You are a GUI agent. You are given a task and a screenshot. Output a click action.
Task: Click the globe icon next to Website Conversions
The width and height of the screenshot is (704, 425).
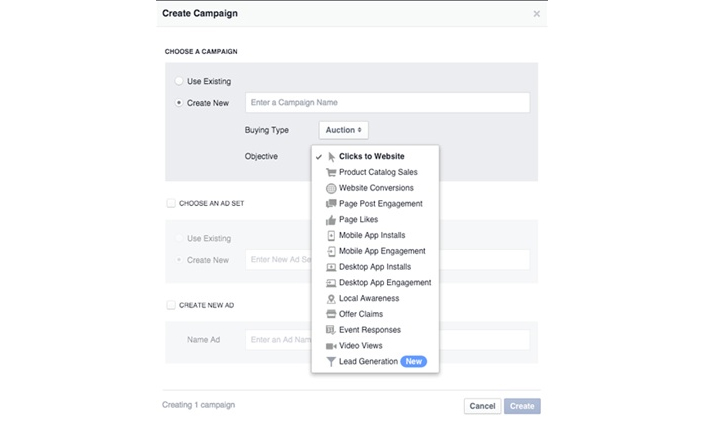coord(331,188)
